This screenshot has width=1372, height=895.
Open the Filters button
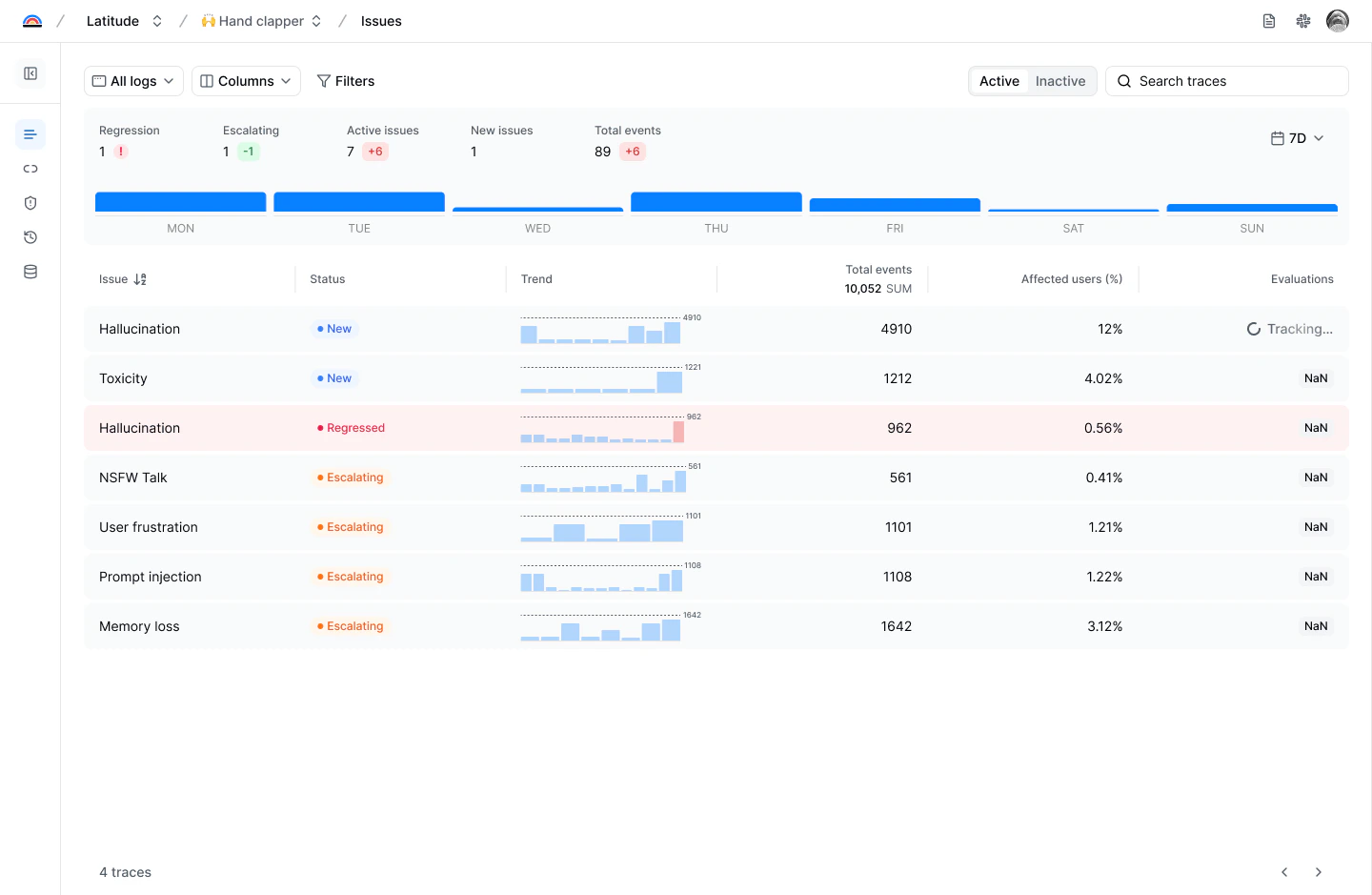point(346,81)
